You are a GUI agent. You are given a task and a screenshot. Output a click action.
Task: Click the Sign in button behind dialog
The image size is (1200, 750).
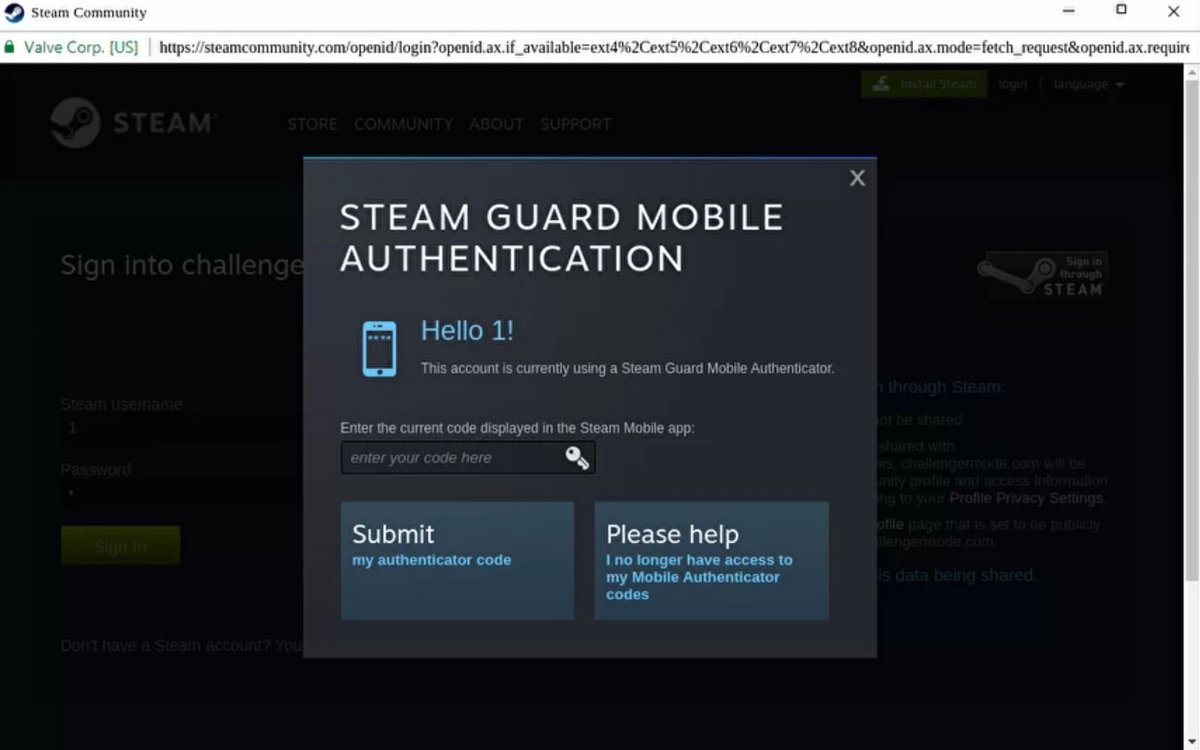coord(120,546)
